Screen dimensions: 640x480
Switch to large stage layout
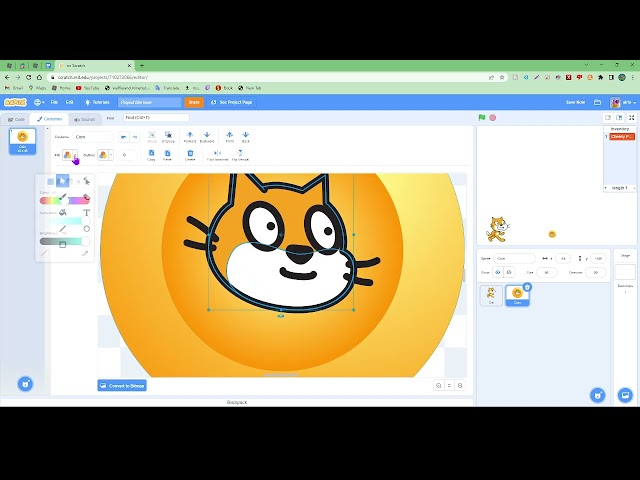pyautogui.click(x=619, y=118)
